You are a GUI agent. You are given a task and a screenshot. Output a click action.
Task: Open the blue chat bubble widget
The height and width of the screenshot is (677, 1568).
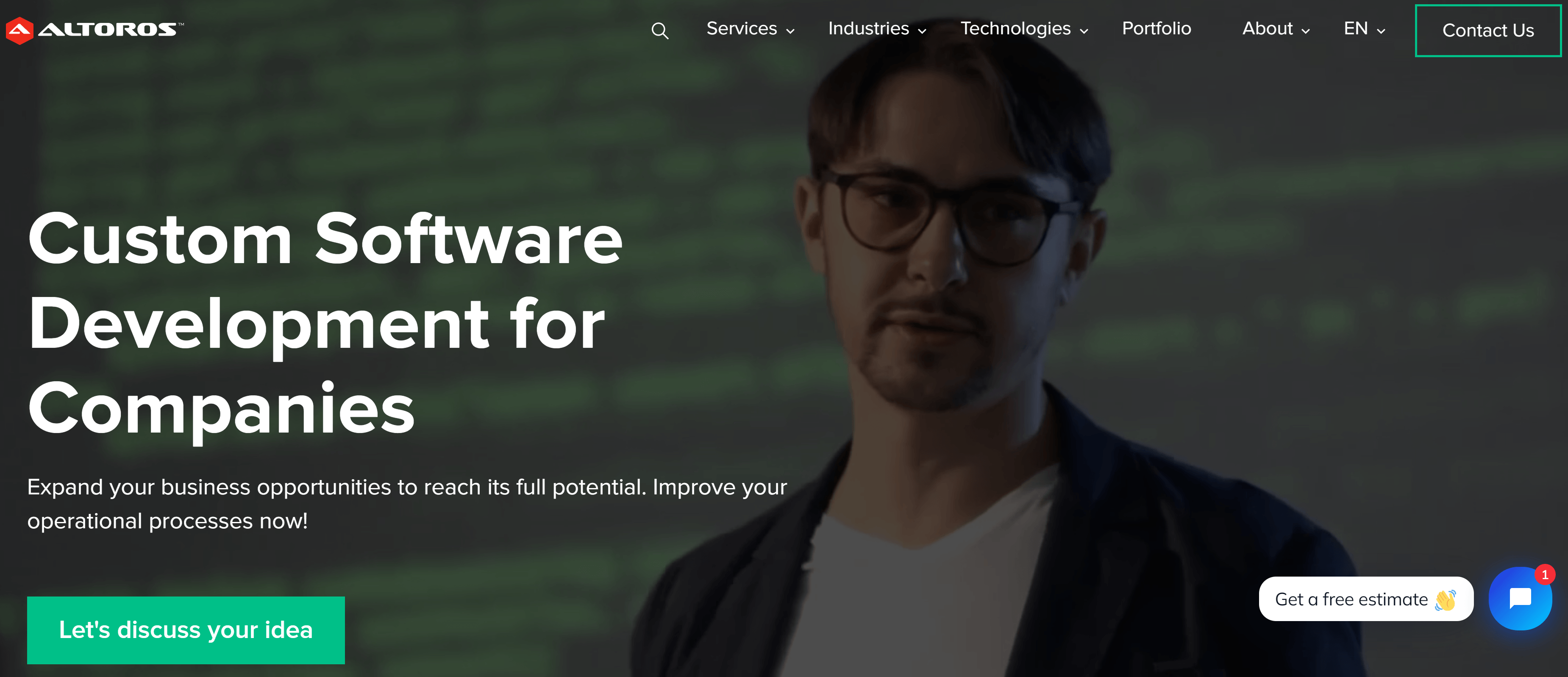[1520, 599]
